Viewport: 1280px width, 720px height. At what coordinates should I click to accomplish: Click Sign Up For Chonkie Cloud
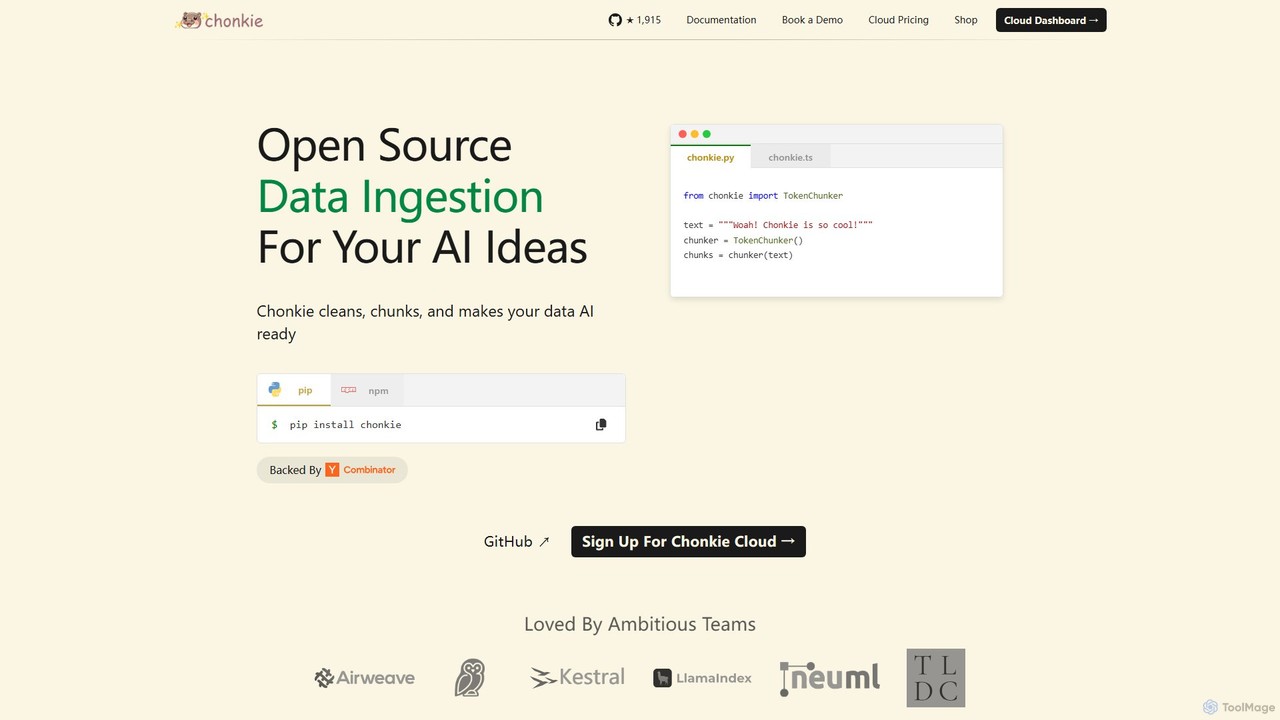[688, 541]
